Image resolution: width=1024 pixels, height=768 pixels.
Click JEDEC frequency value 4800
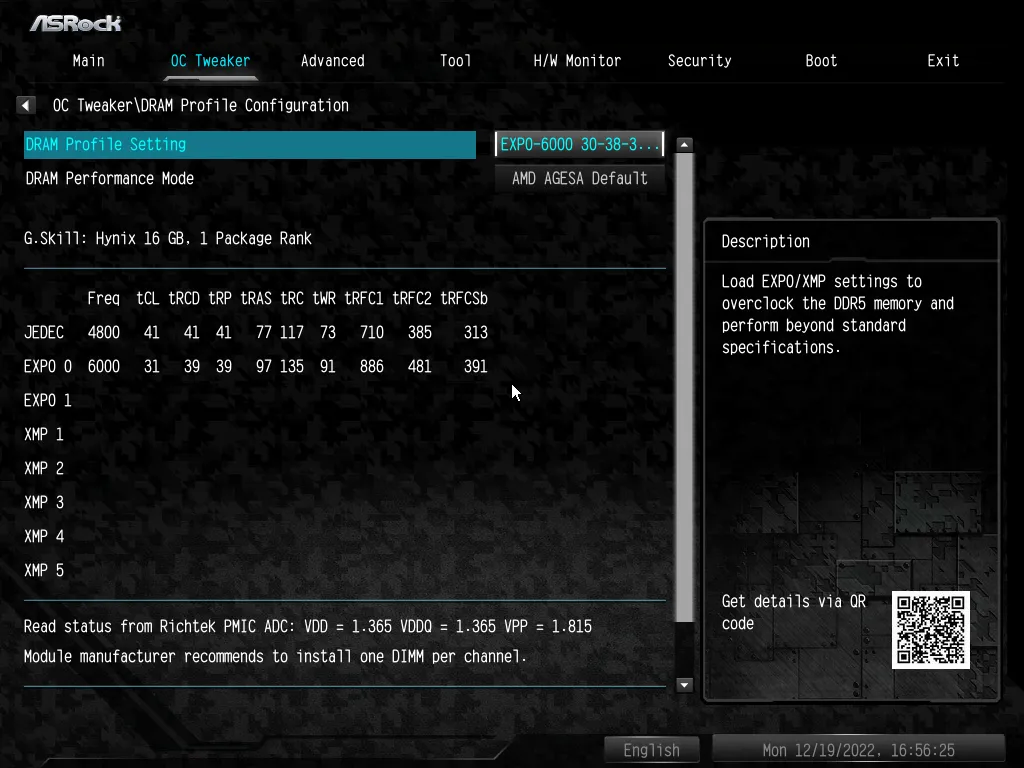[104, 332]
